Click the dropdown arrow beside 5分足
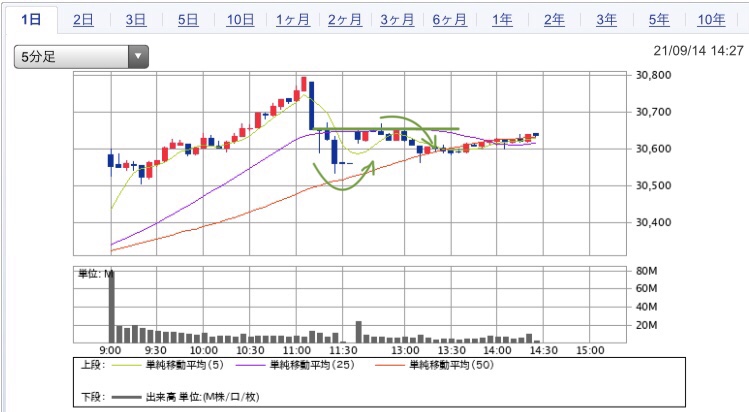This screenshot has height=412, width=749. pyautogui.click(x=138, y=57)
